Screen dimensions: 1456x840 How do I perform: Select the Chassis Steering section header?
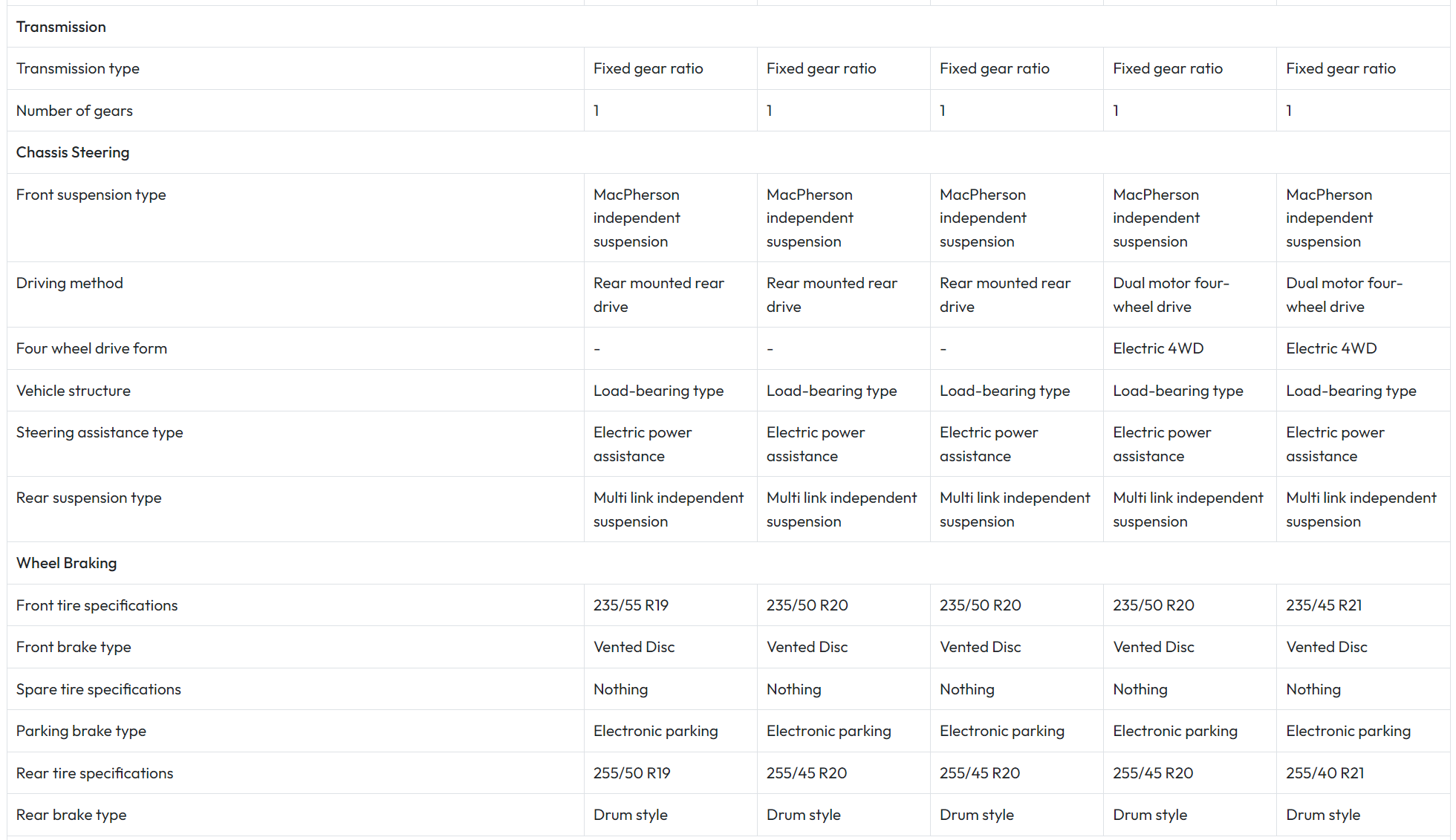click(73, 152)
